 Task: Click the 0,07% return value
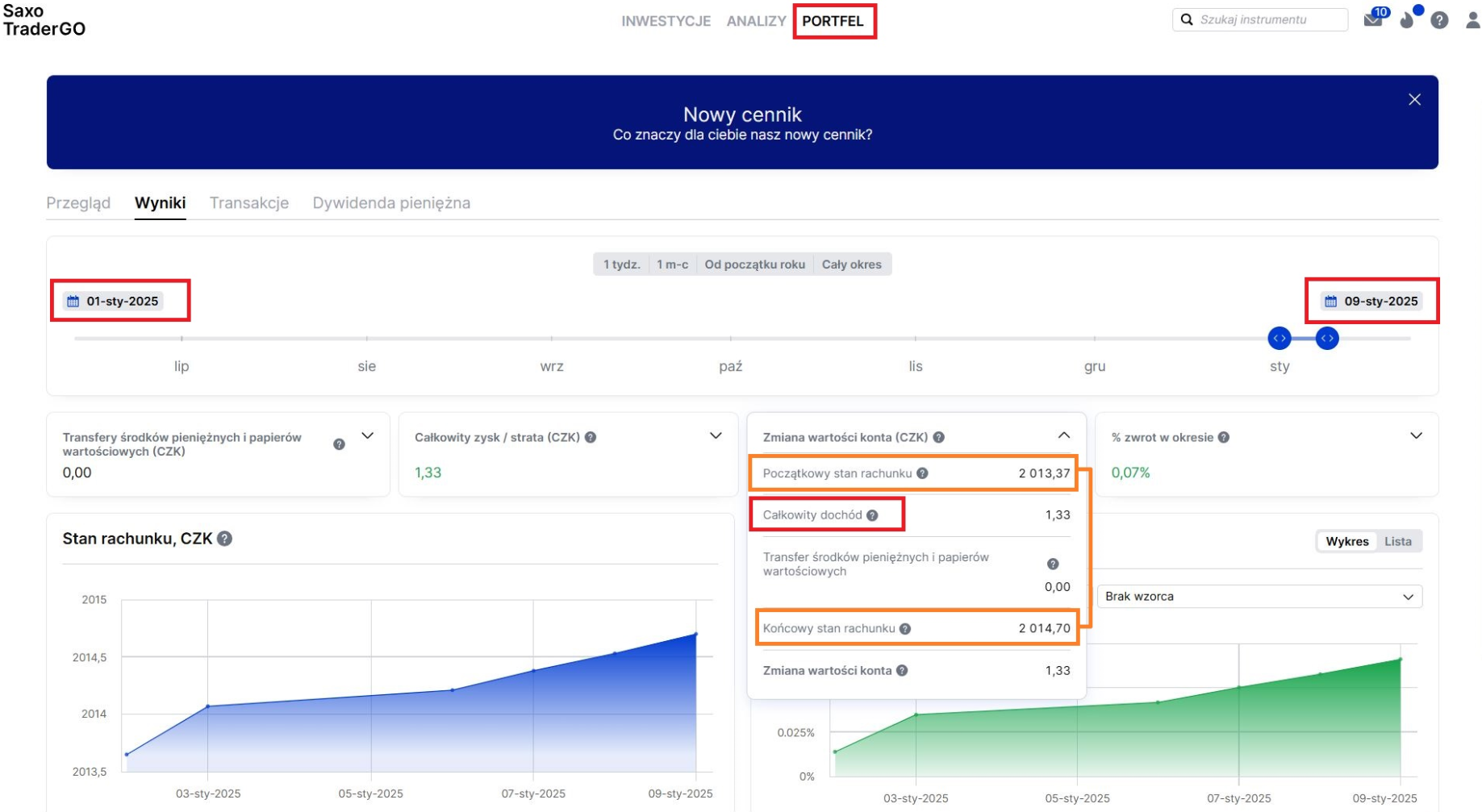[1130, 473]
